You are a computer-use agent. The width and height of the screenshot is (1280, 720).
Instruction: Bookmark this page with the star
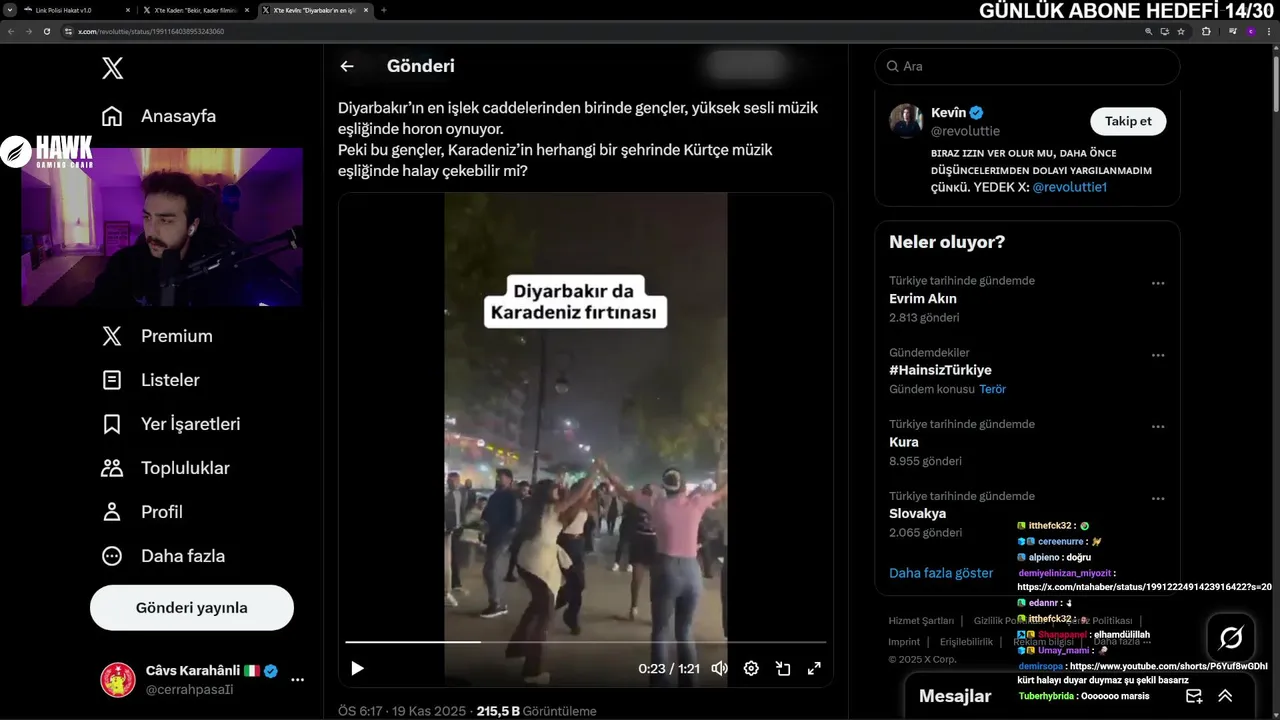click(x=1181, y=31)
